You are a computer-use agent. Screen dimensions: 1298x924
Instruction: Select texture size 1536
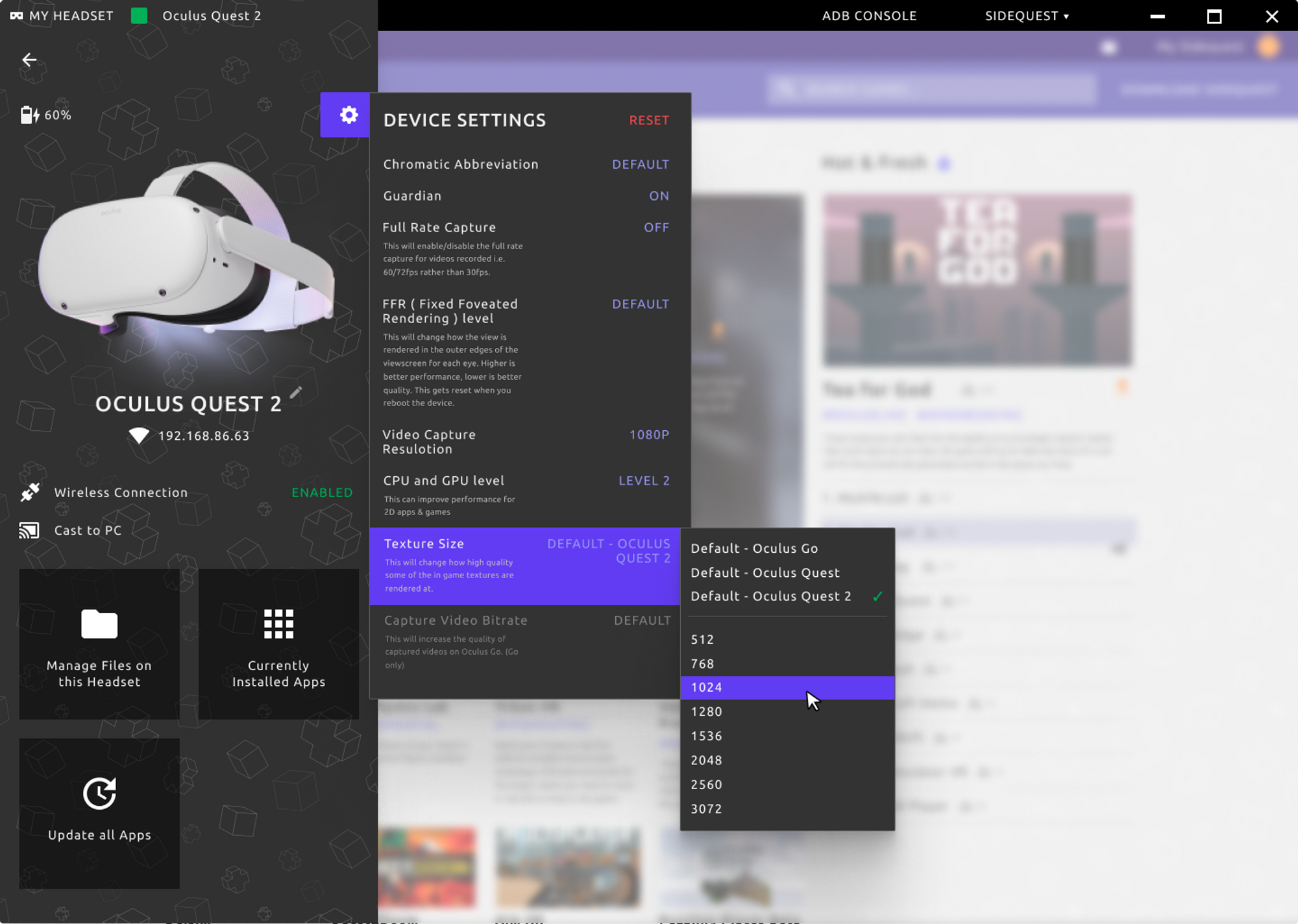point(787,736)
